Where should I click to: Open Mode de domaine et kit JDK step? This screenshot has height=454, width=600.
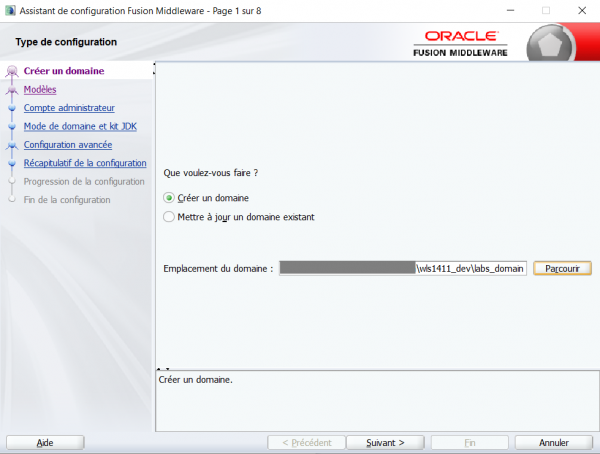[80, 126]
